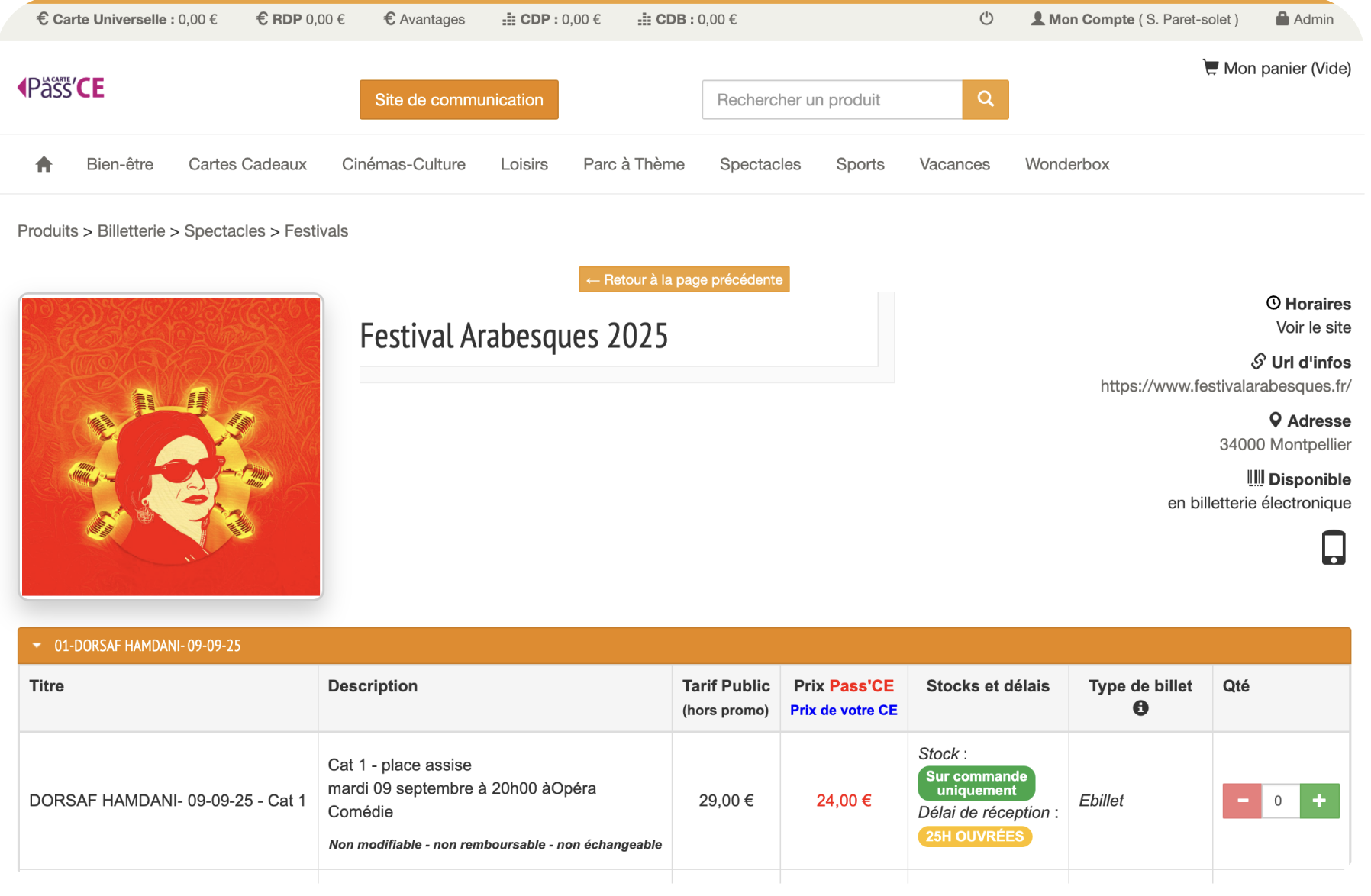This screenshot has height=896, width=1371.
Task: Click the Festival Arabesques 2025 heading
Action: coord(514,336)
